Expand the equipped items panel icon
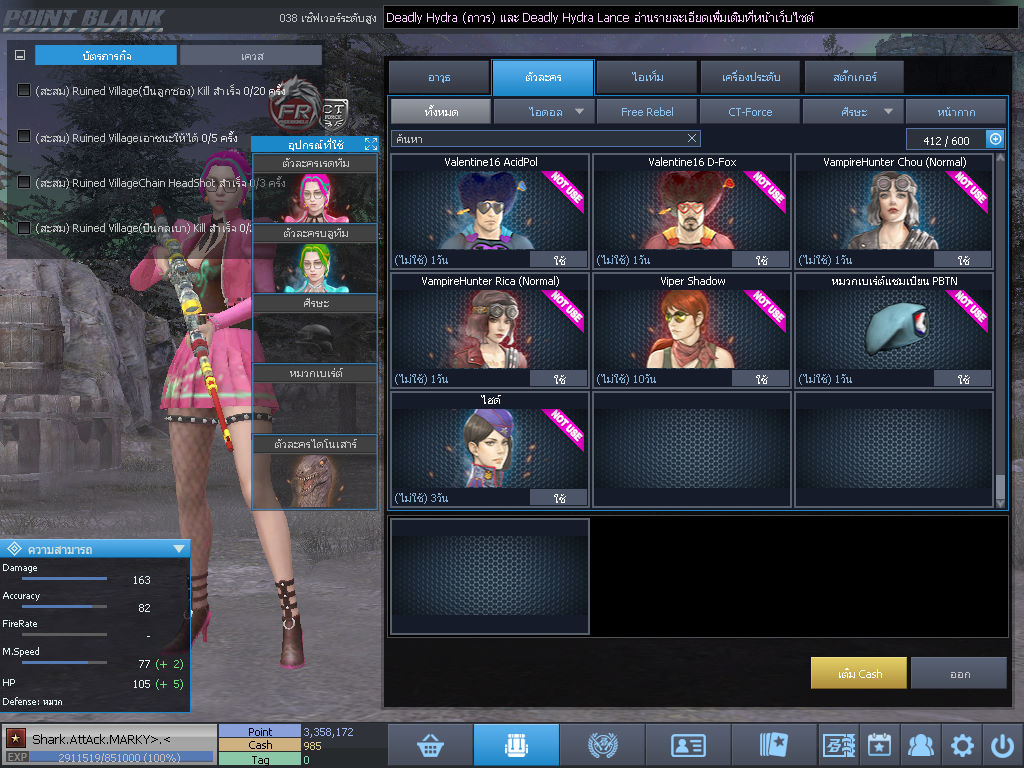Viewport: 1024px width, 768px height. (371, 144)
